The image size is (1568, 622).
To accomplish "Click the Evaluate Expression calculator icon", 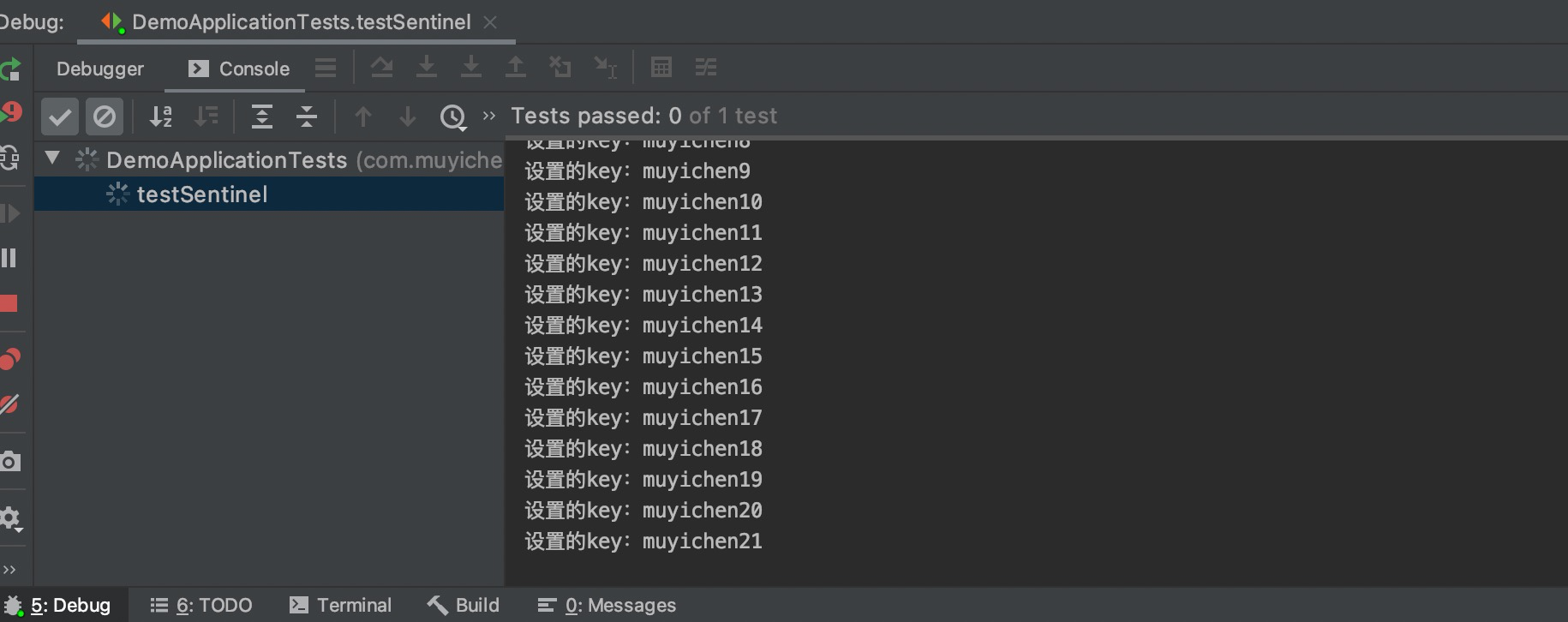I will pyautogui.click(x=661, y=67).
